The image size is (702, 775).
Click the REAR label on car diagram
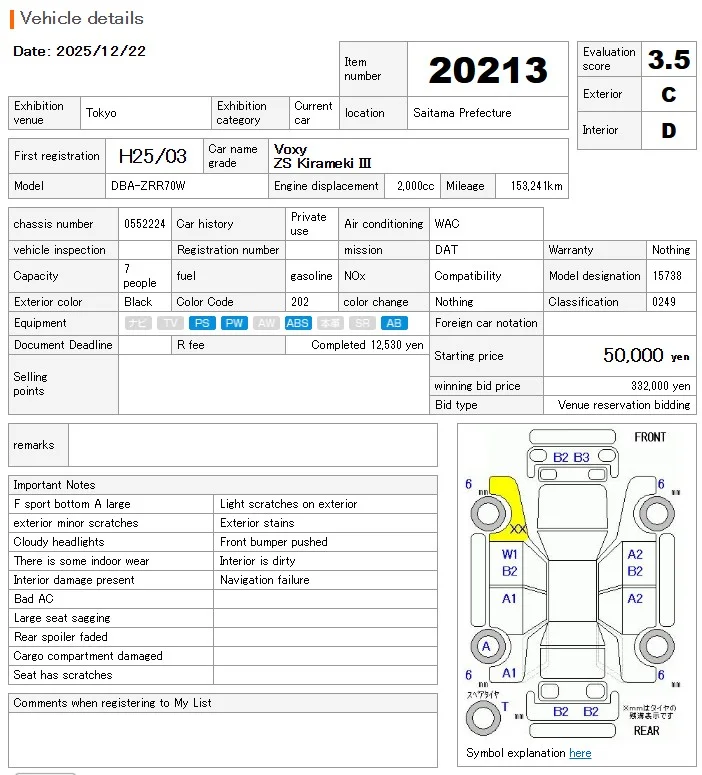[x=646, y=731]
